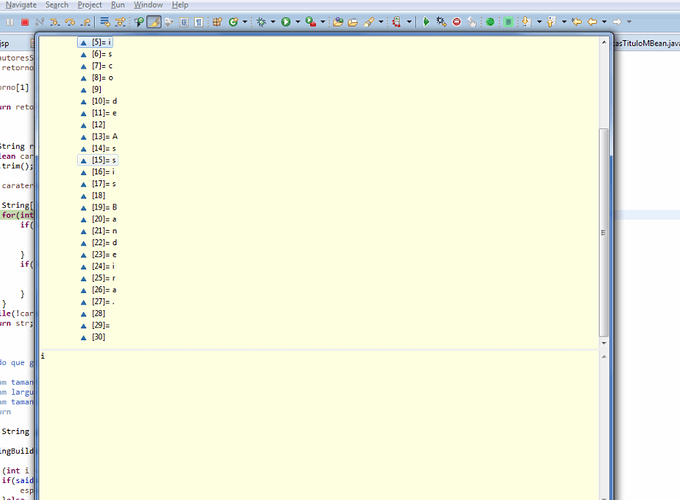Click the New Java Class icon
680x500 pixels.
(233, 22)
